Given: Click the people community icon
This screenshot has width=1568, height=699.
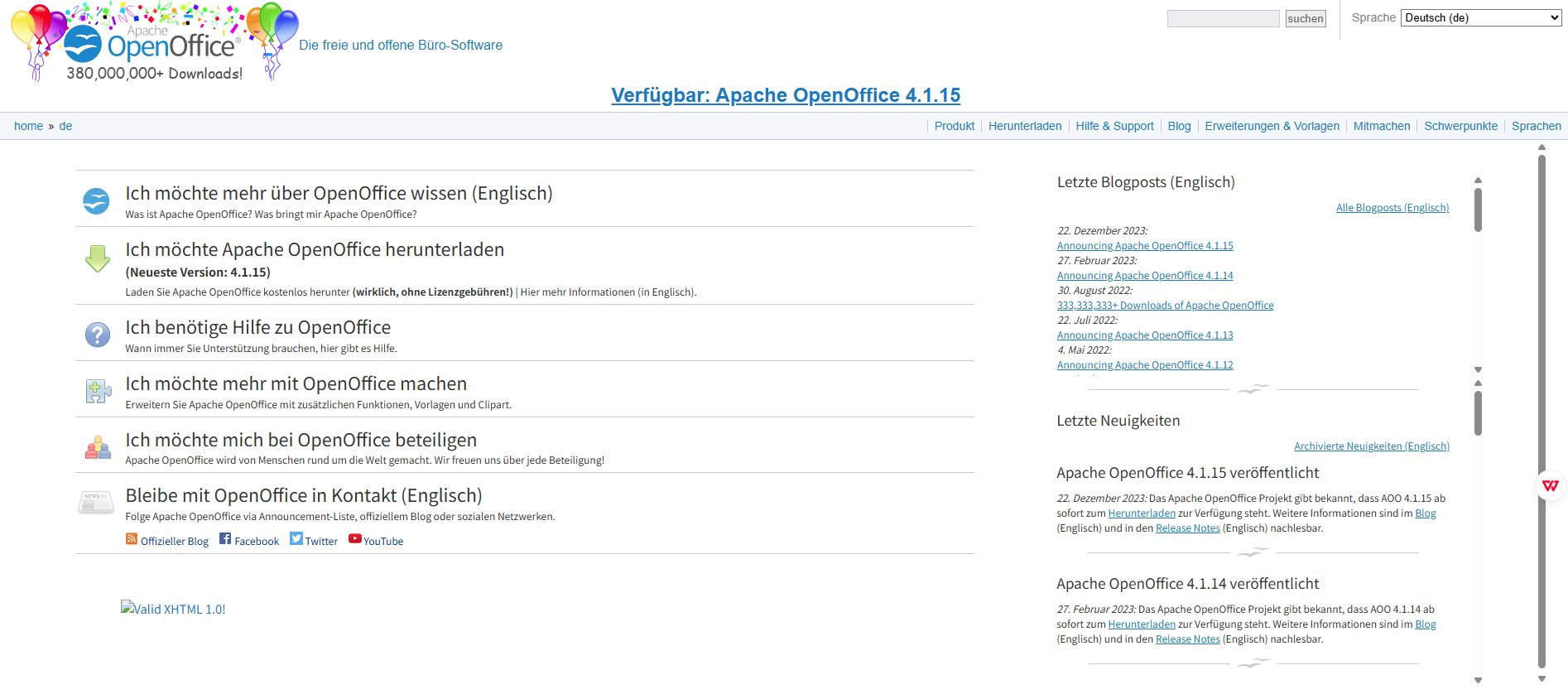Looking at the screenshot, I should [98, 447].
